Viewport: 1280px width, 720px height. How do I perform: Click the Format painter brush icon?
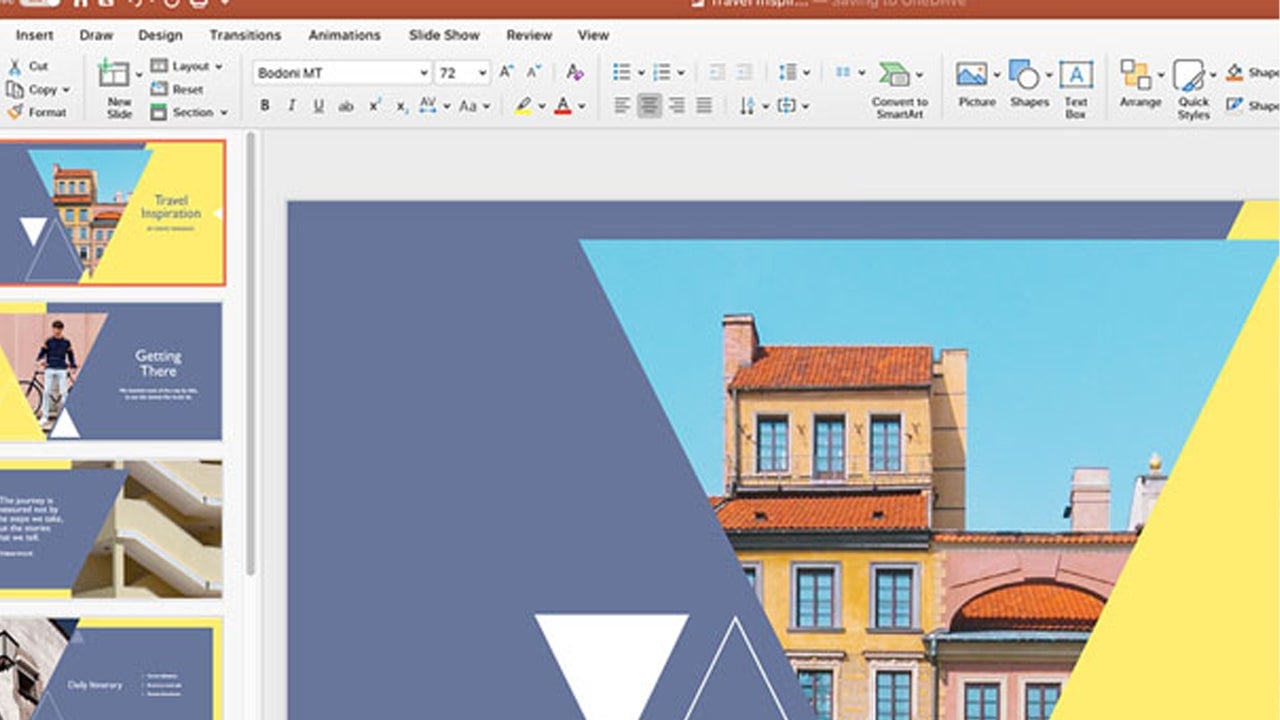15,112
